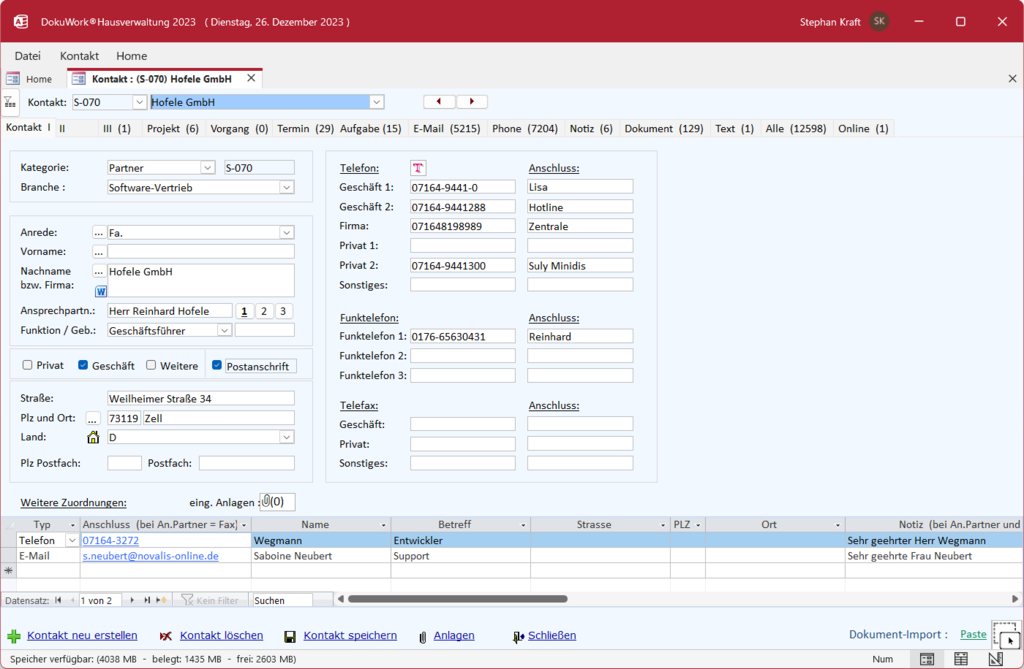Open the Branche dropdown list
Screen dimensions: 1024x669
pyautogui.click(x=286, y=187)
